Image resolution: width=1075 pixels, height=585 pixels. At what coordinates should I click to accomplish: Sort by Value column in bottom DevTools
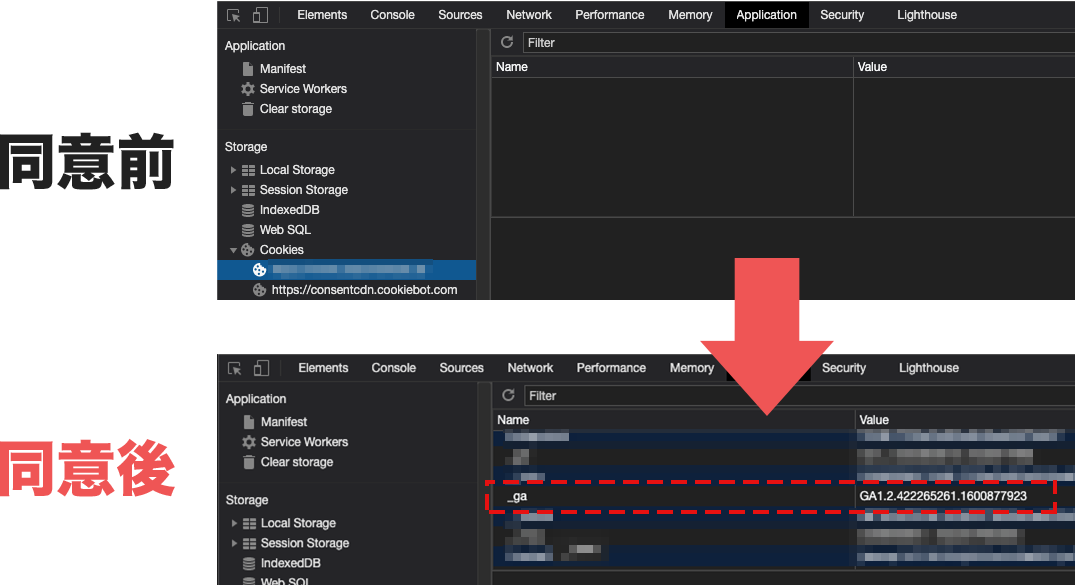pyautogui.click(x=965, y=420)
